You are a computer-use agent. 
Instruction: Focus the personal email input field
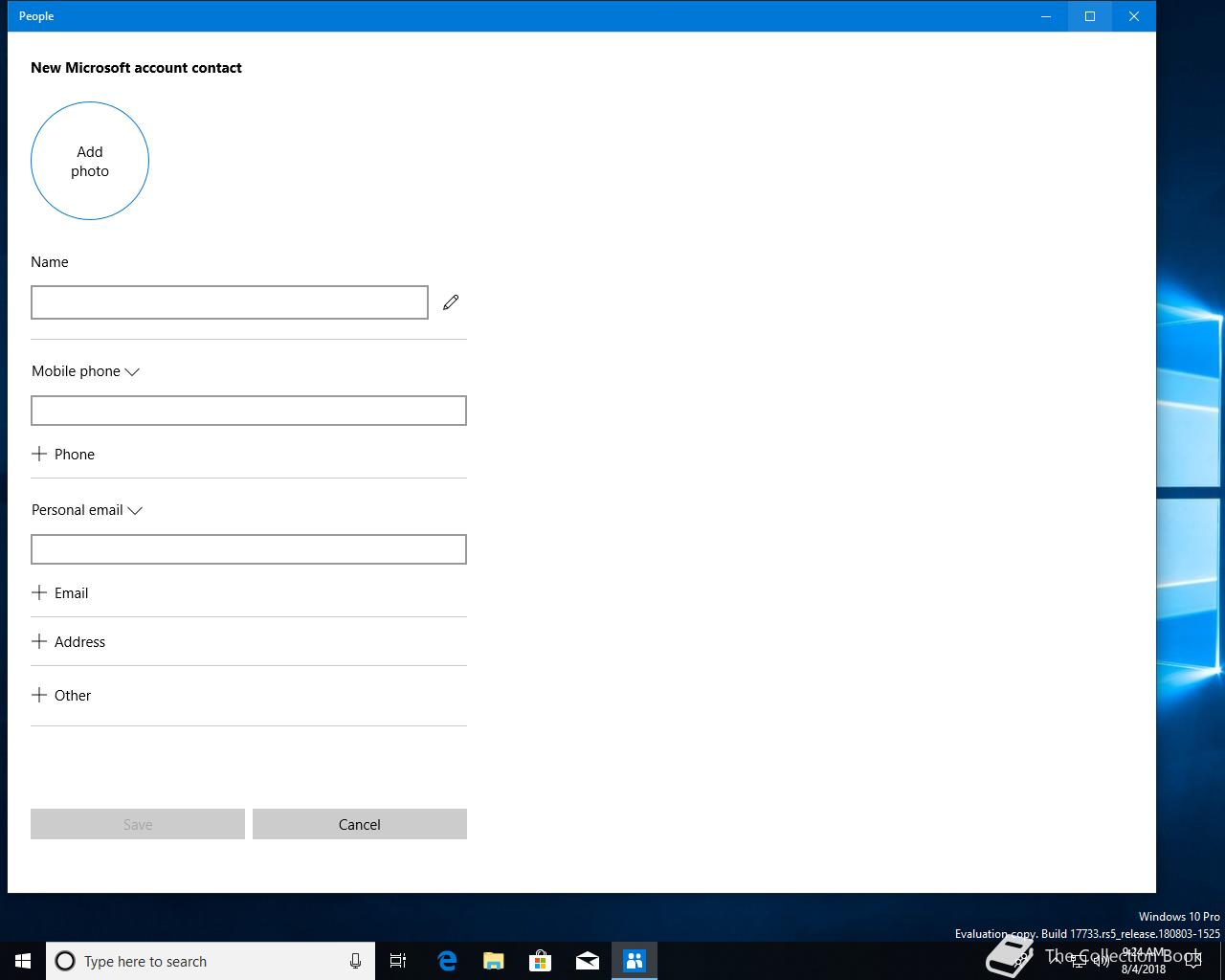[x=249, y=549]
